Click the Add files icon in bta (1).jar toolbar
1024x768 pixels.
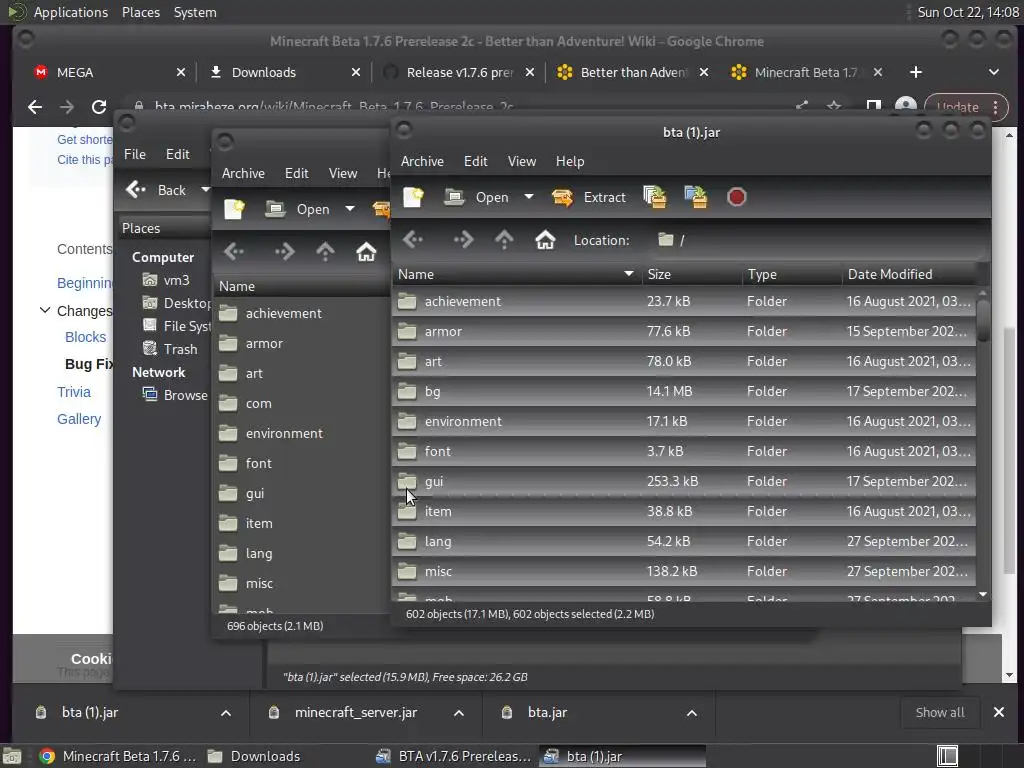[655, 197]
